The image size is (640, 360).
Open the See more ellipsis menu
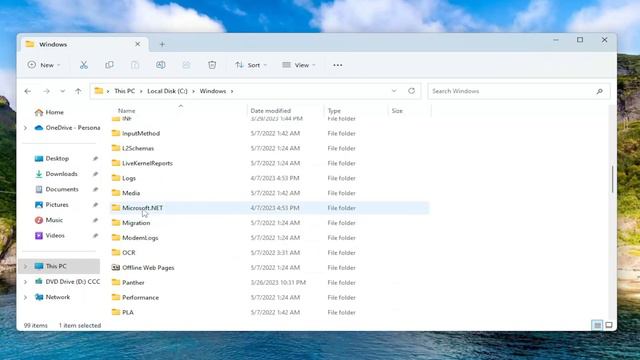point(338,65)
